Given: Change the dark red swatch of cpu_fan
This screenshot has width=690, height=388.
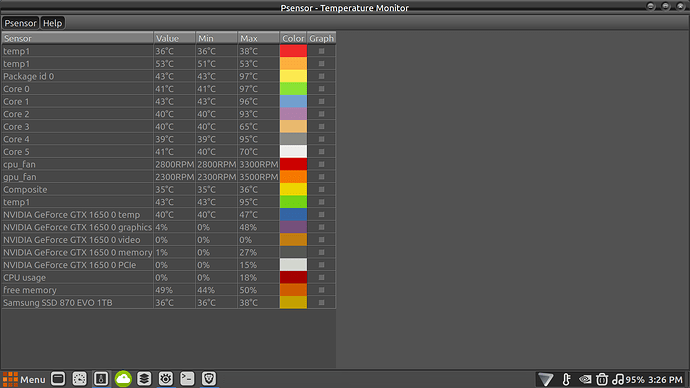Looking at the screenshot, I should point(293,165).
